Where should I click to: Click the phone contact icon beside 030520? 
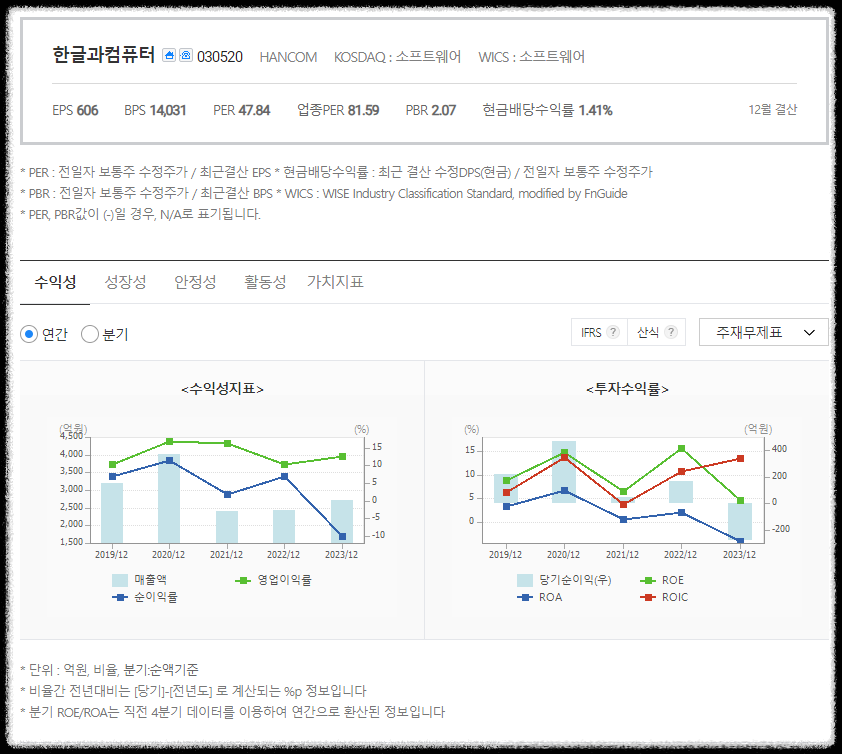pos(186,55)
